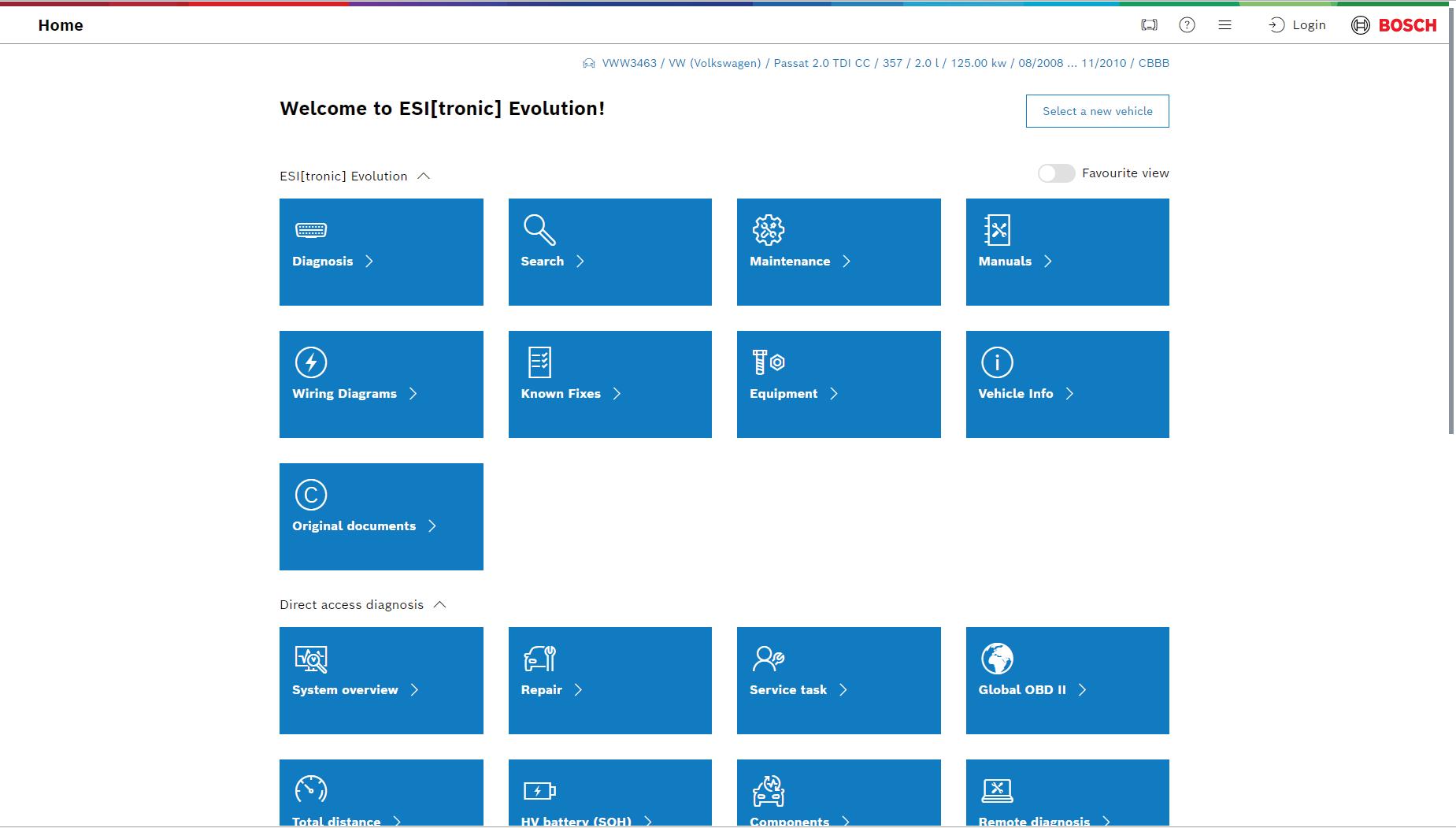Open the Equipment tile label
This screenshot has width=1456, height=828.
click(784, 394)
